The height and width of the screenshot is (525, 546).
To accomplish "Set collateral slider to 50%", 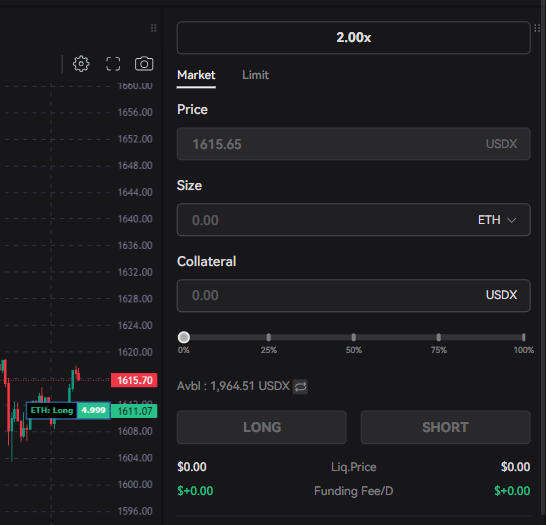I will 353,337.
